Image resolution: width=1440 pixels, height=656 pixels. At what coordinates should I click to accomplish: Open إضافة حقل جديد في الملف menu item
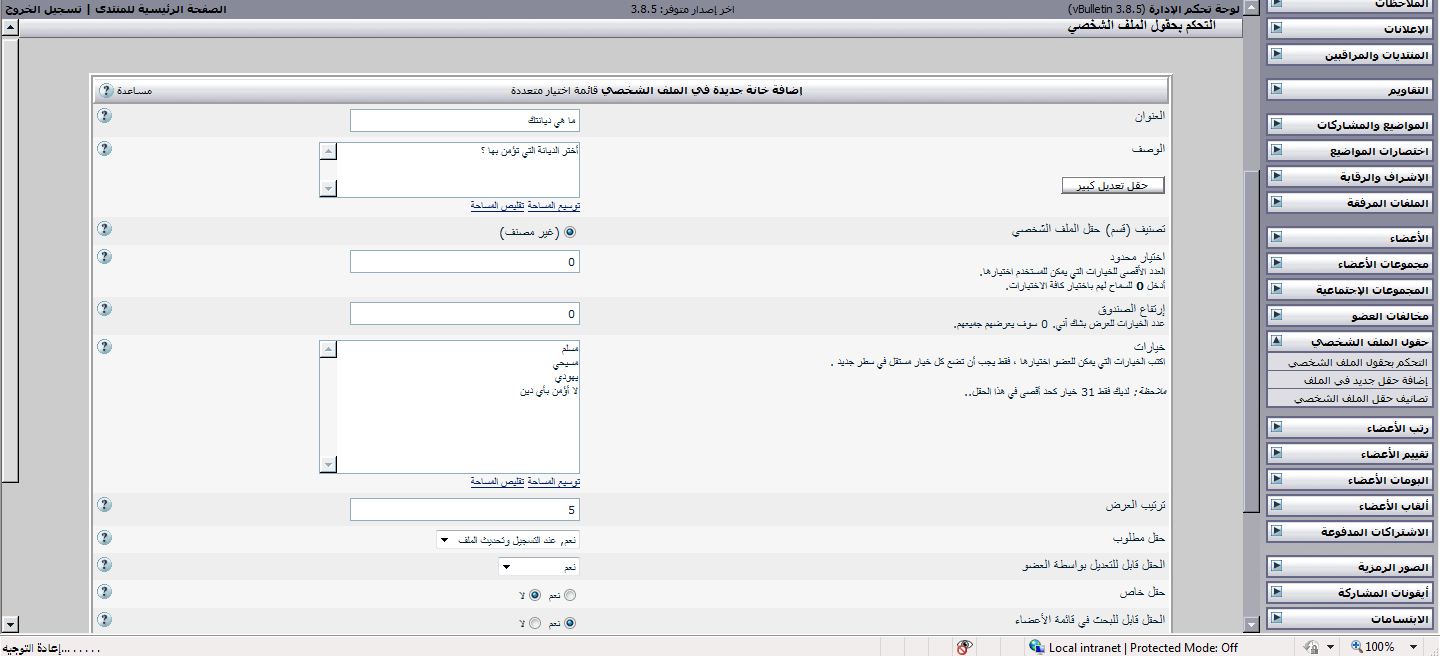click(x=1348, y=380)
